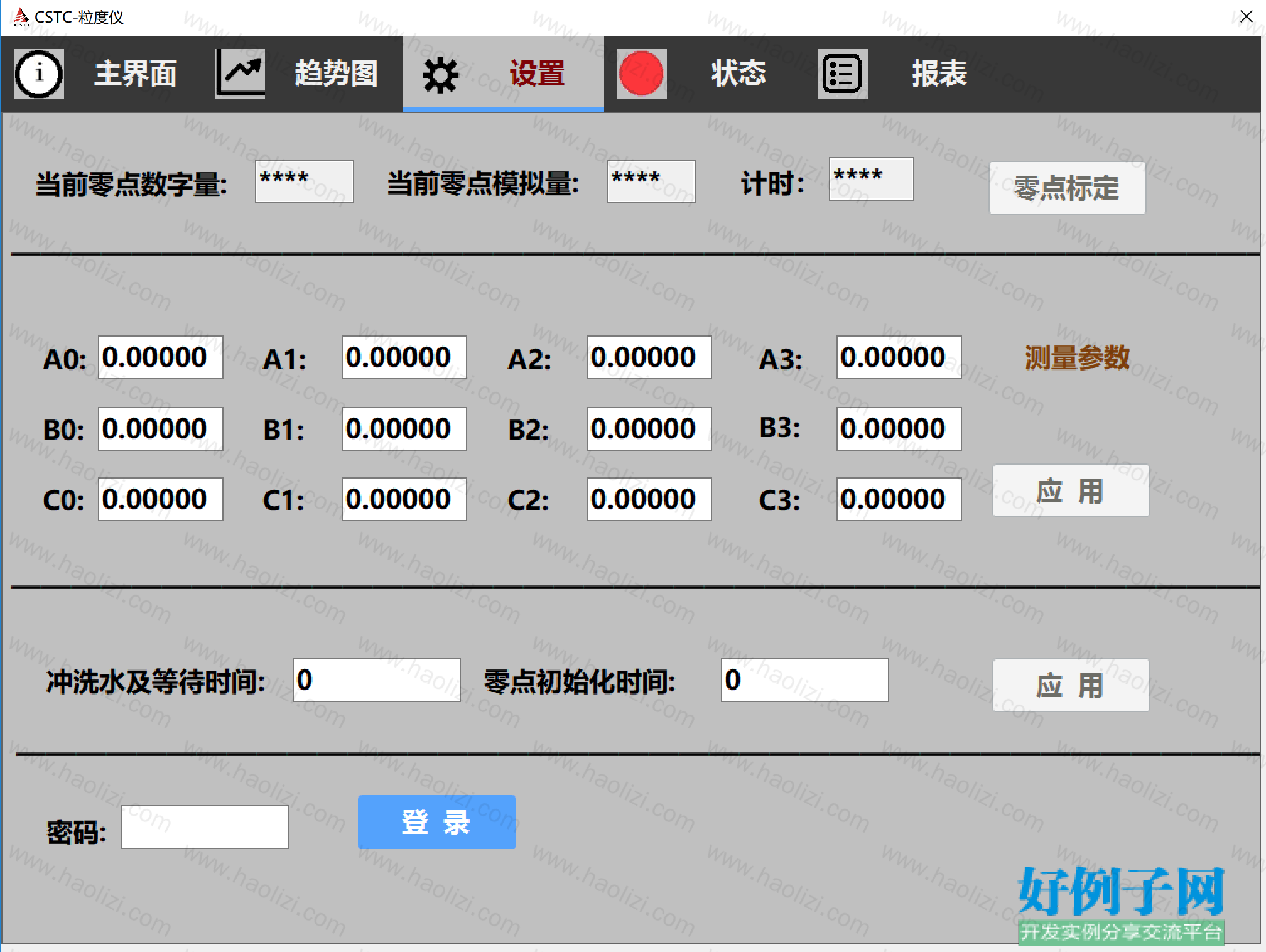This screenshot has height=952, width=1266.
Task: Click the 密码 label
Action: point(77,833)
